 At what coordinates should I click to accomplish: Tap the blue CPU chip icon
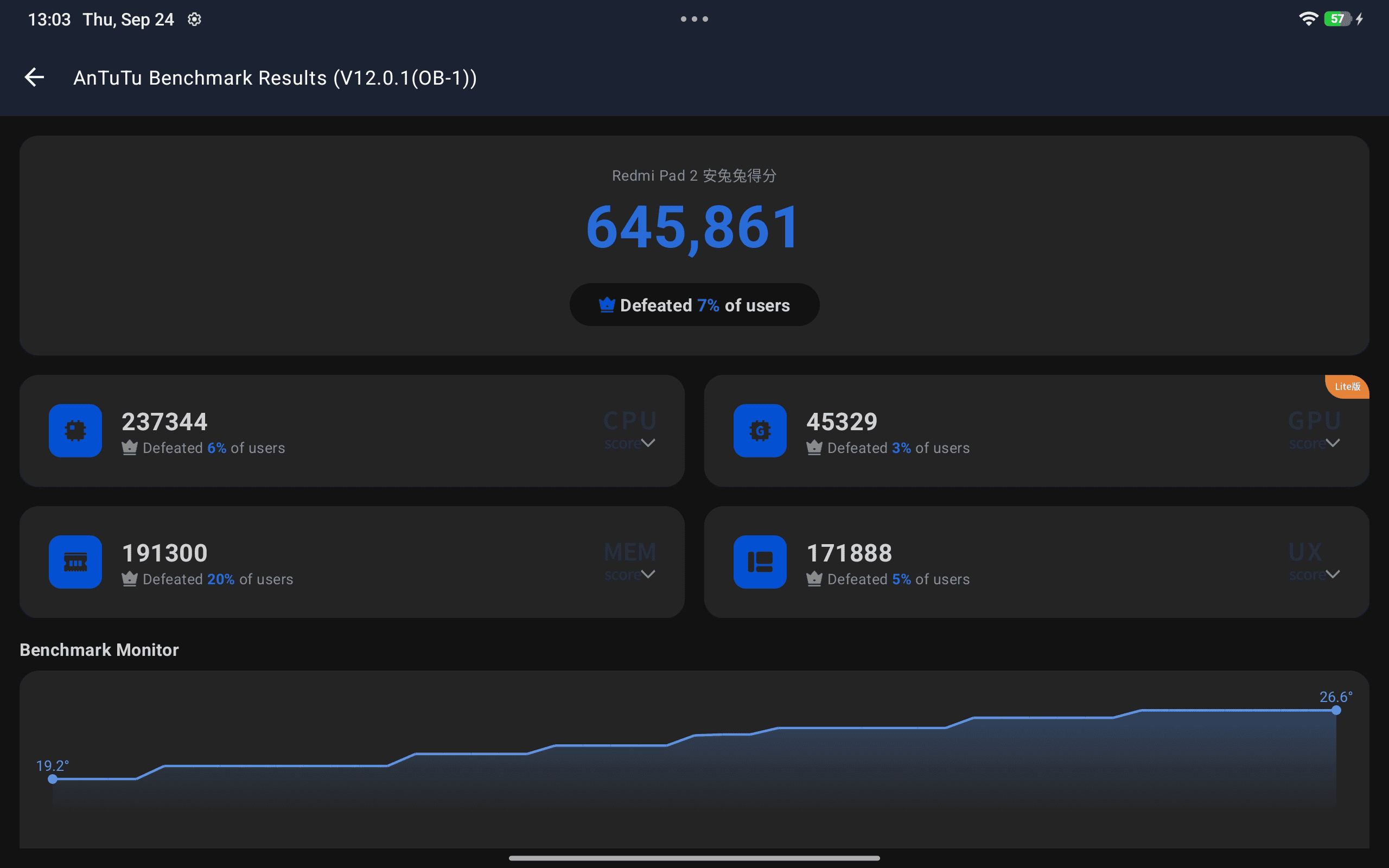75,431
